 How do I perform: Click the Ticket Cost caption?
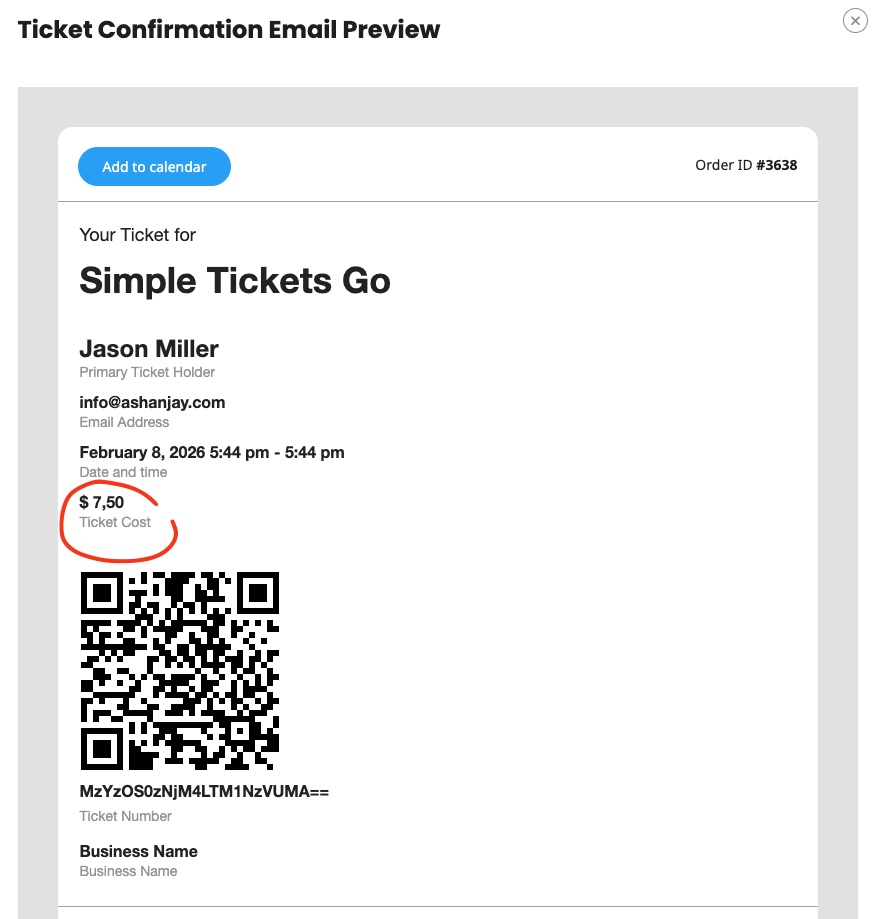click(x=115, y=522)
